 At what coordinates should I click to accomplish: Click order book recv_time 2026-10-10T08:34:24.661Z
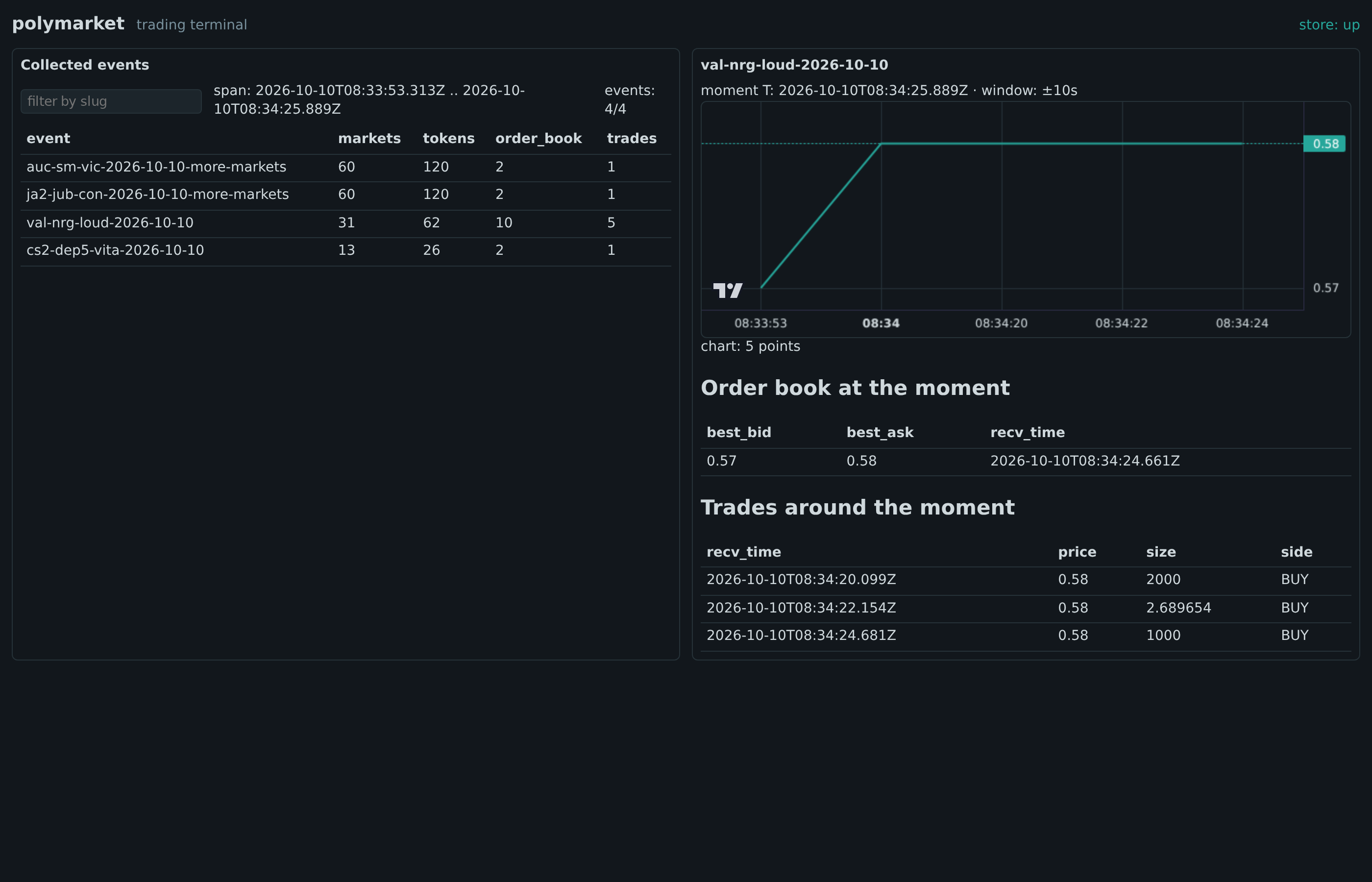point(1084,461)
